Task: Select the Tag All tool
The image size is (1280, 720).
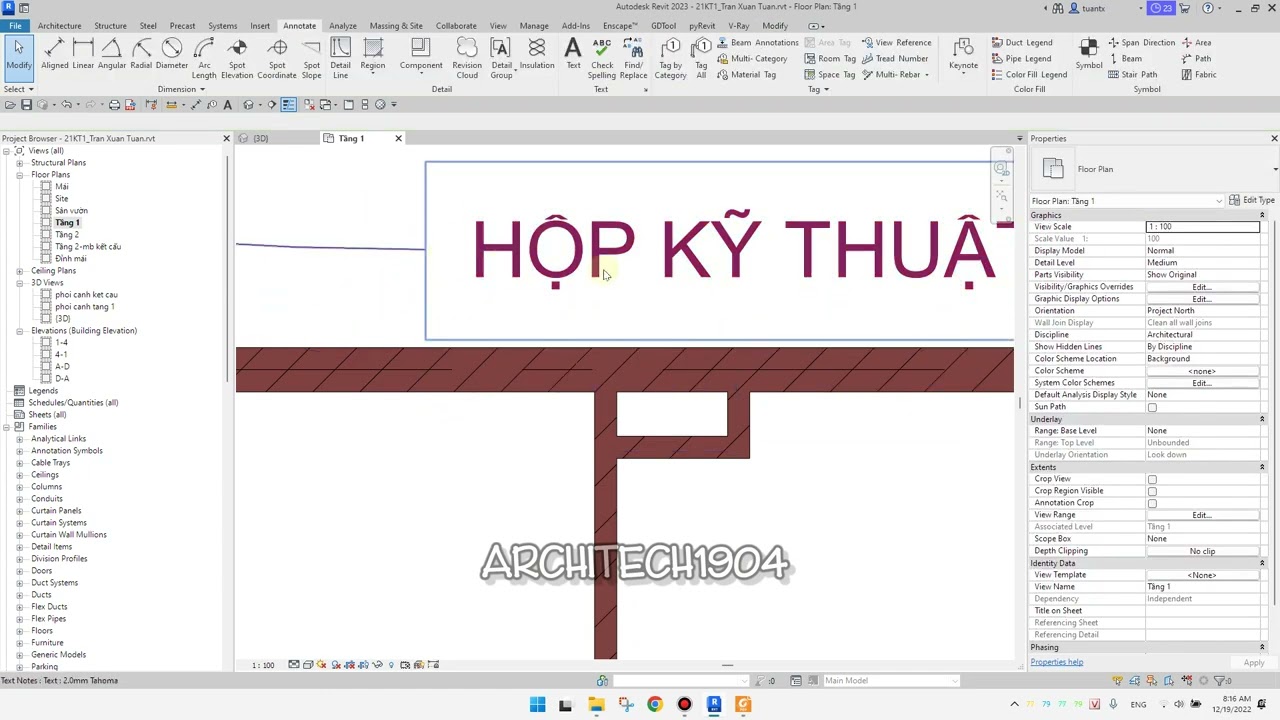Action: (701, 59)
